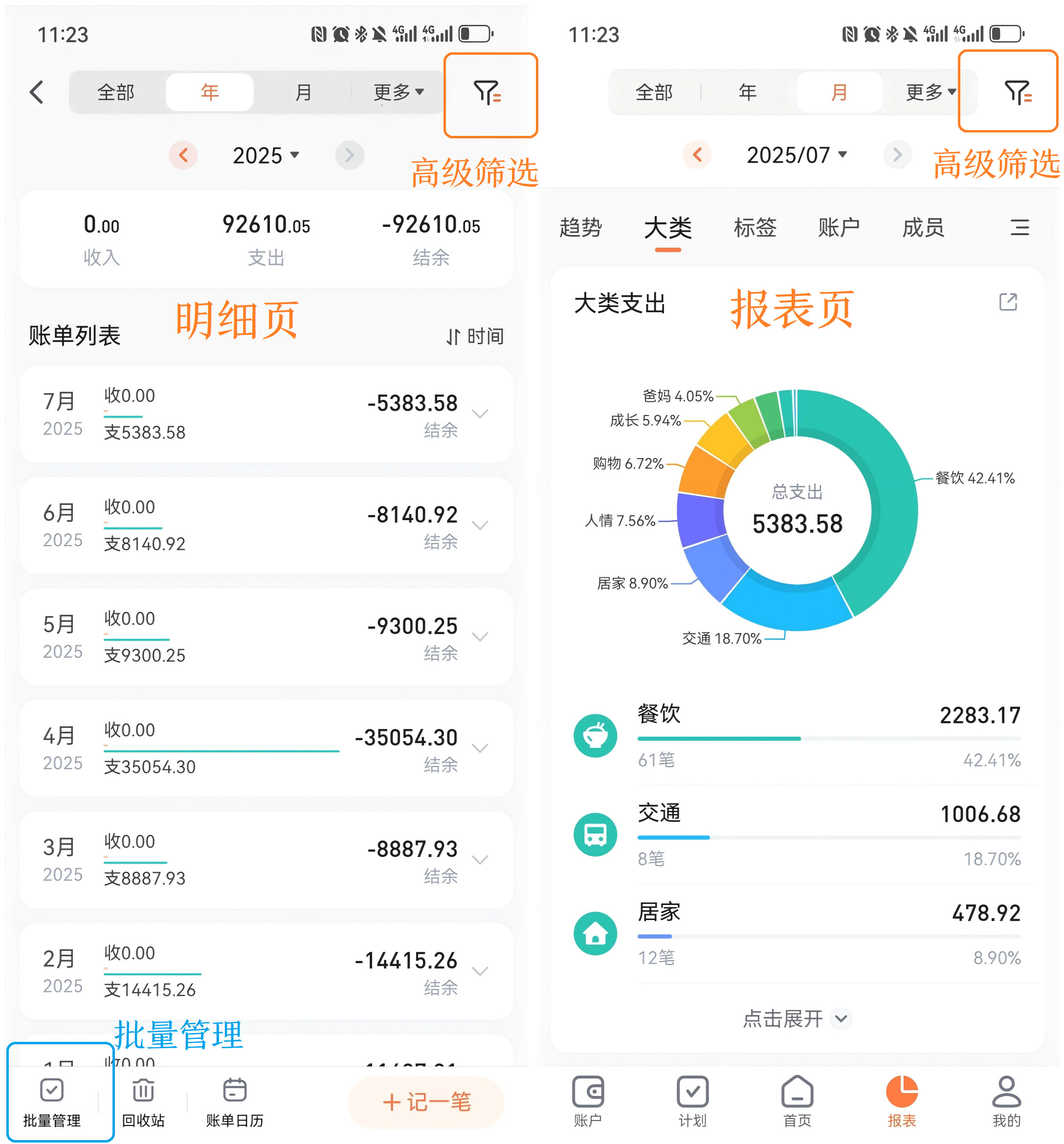Go to previous year arrow

pos(183,155)
